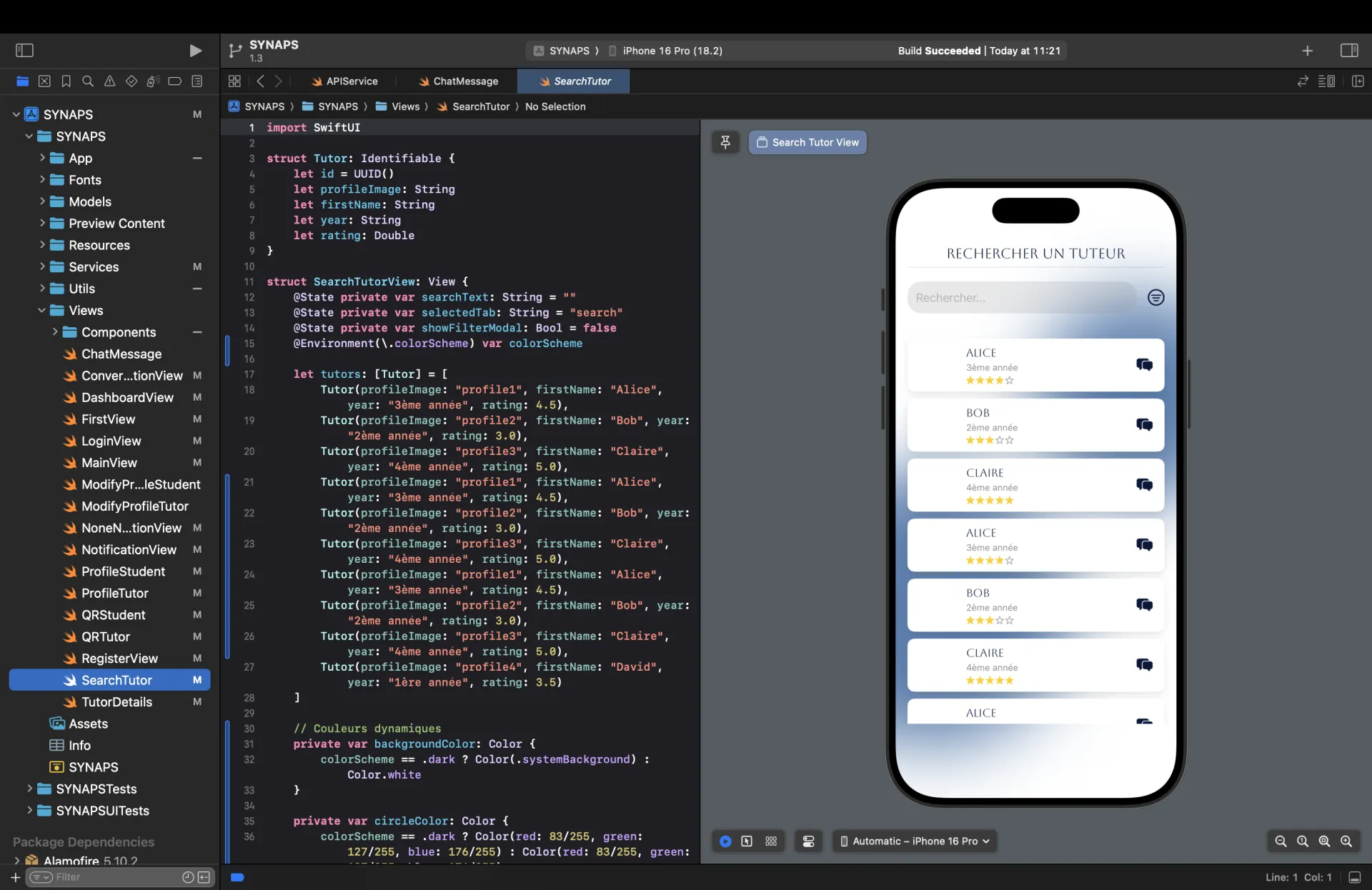The height and width of the screenshot is (890, 1372).
Task: Toggle the navigator sidebar visibility
Action: 24,50
